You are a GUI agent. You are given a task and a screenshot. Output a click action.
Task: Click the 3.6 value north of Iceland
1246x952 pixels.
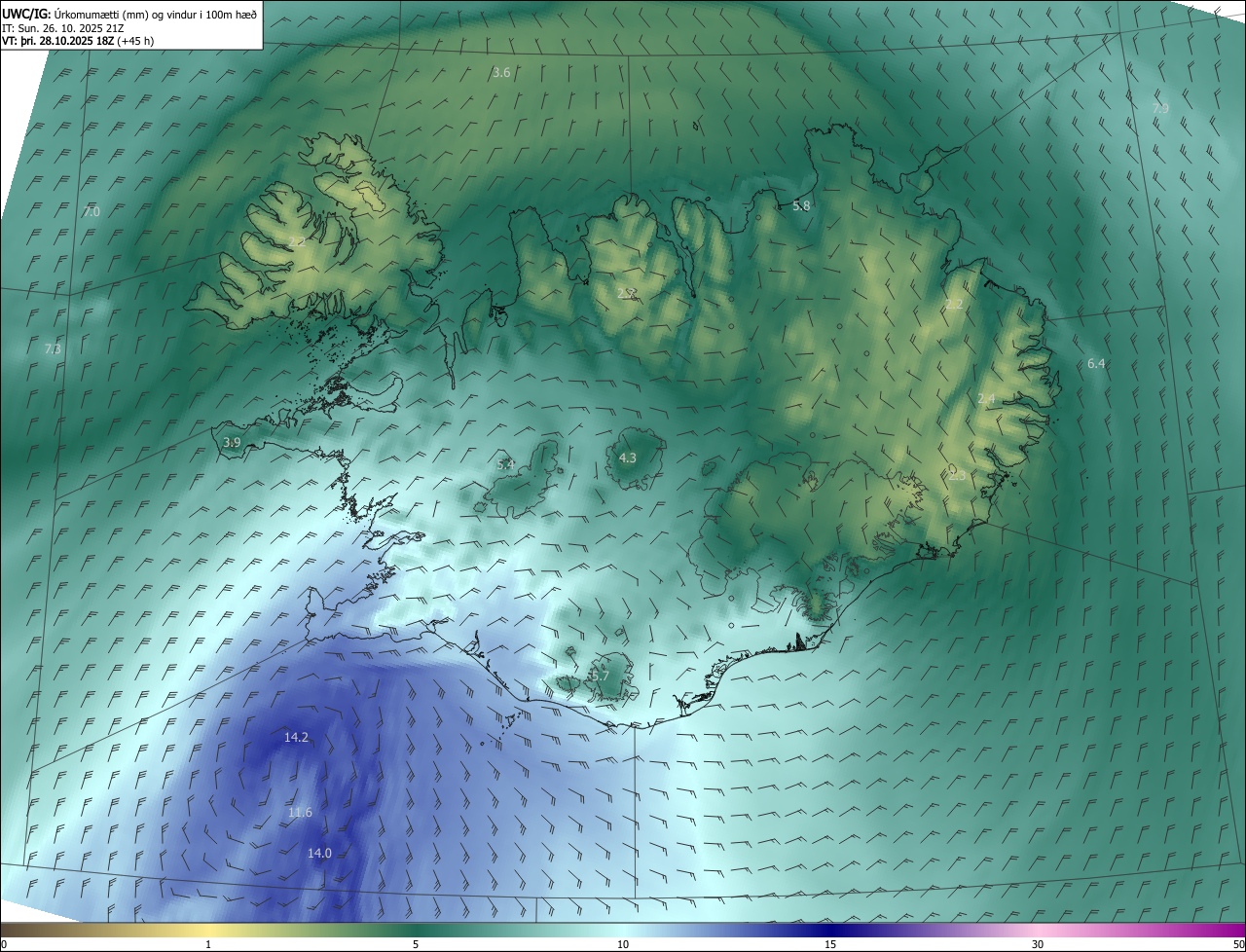tap(501, 72)
